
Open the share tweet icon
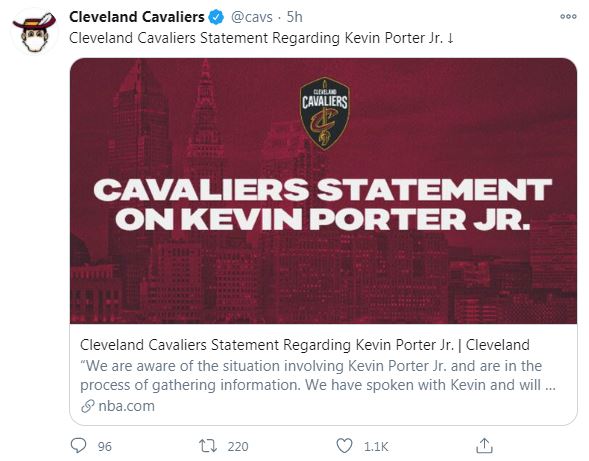pos(485,446)
